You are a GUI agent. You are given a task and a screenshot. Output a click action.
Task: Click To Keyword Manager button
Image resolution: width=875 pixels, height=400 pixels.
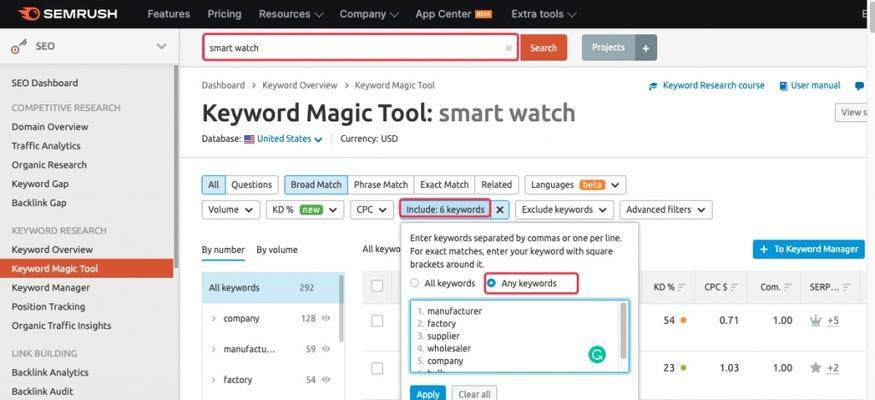click(809, 249)
